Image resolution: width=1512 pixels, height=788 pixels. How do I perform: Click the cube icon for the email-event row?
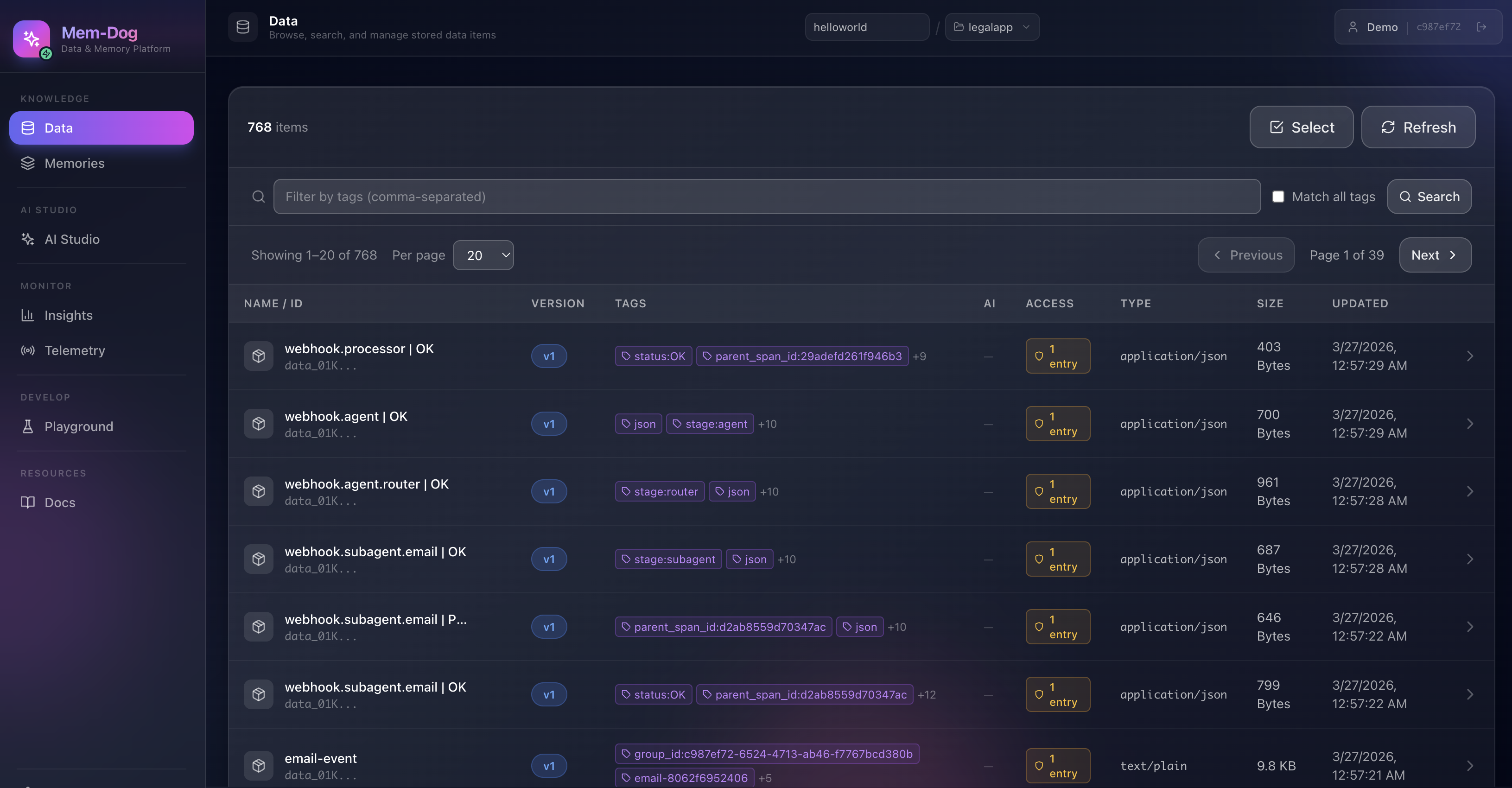pos(258,766)
